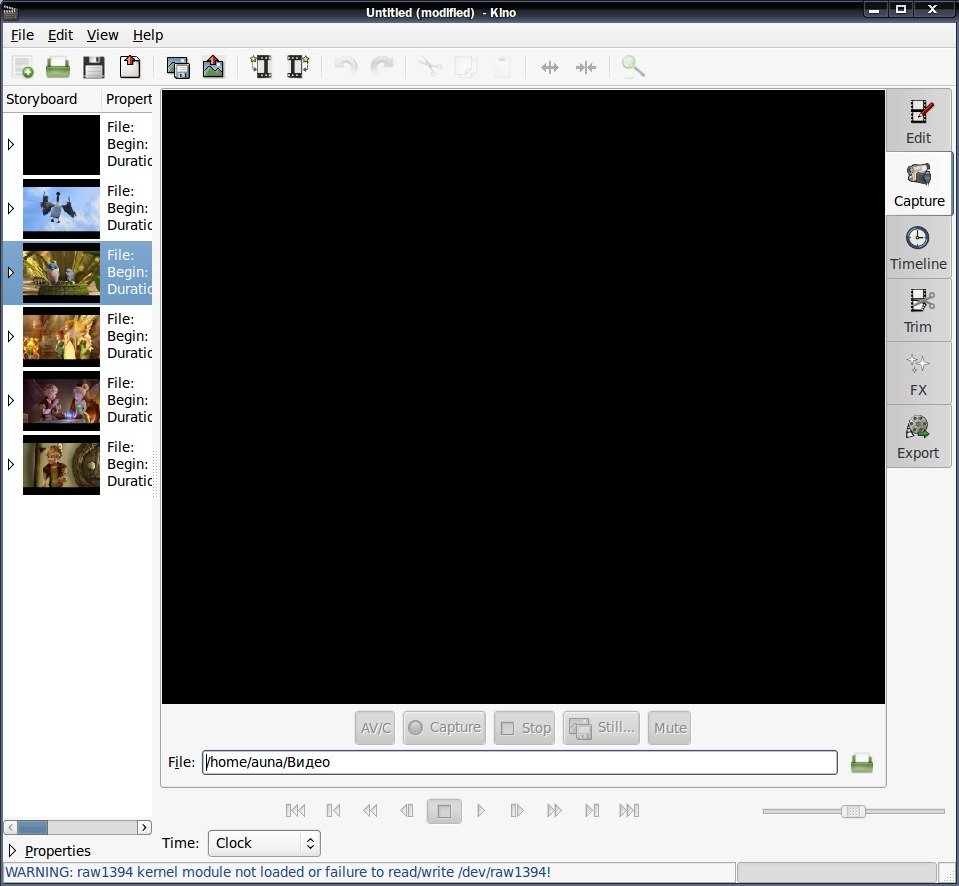The image size is (959, 886).
Task: Toggle the AV/C button
Action: tap(375, 728)
